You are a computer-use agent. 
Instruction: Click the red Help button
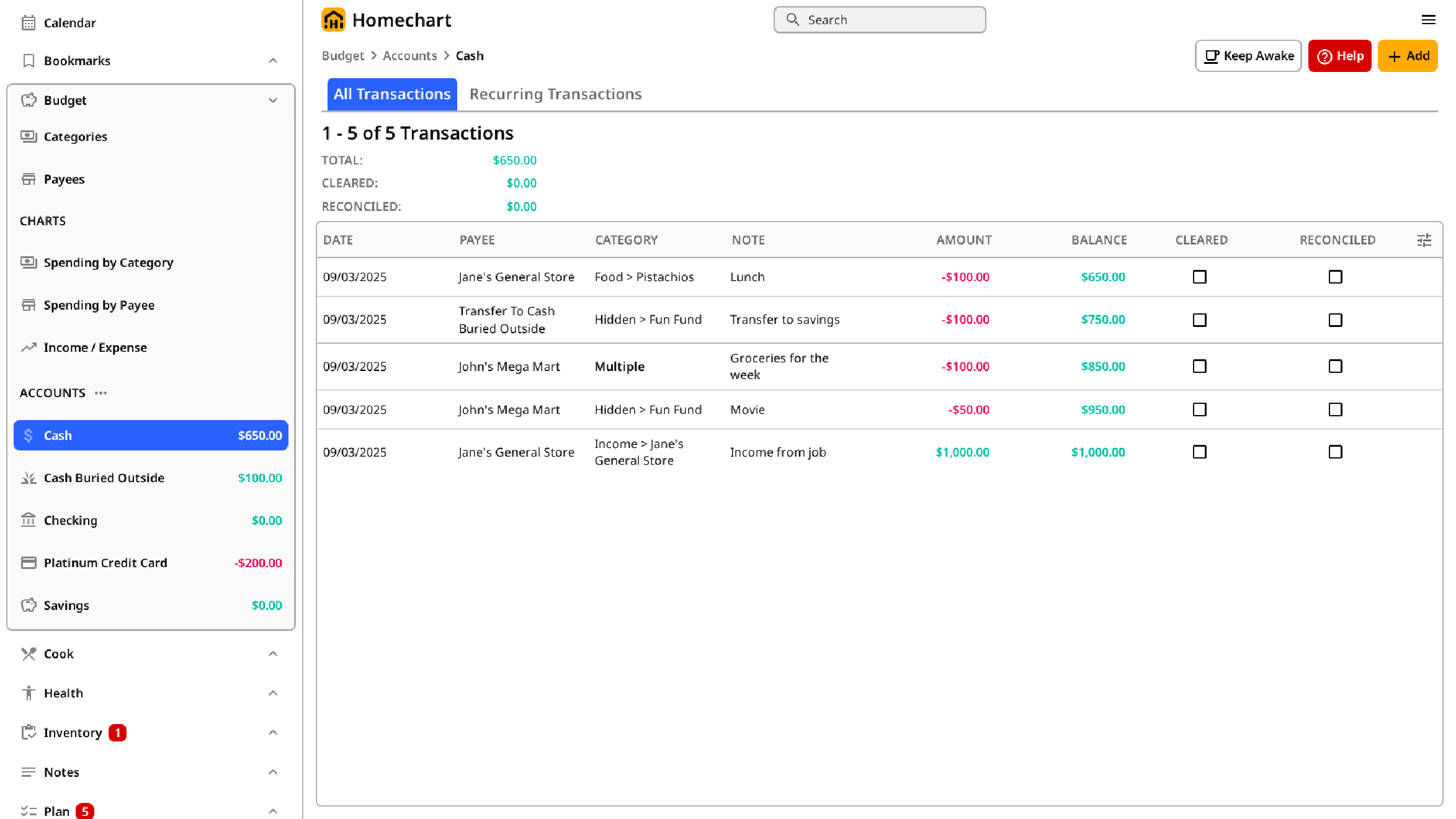(x=1339, y=56)
